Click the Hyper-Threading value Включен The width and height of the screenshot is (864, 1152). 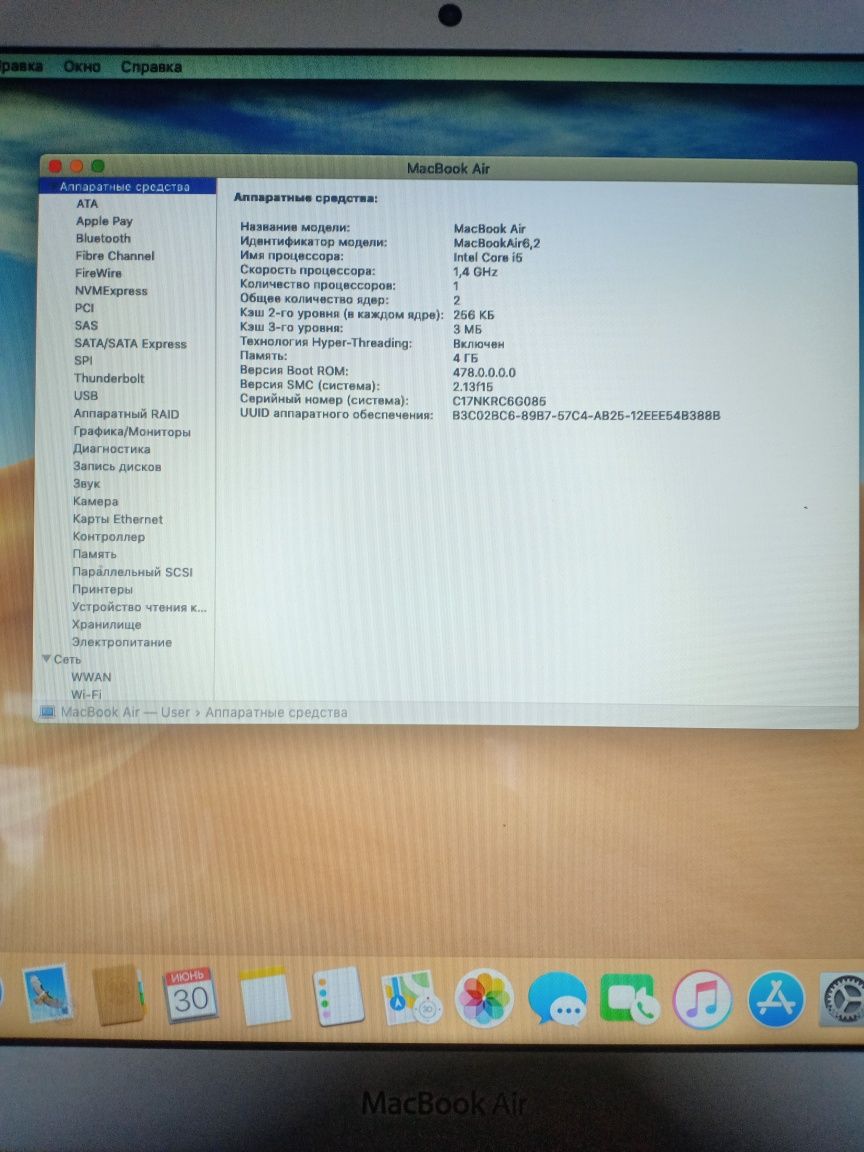coord(478,344)
